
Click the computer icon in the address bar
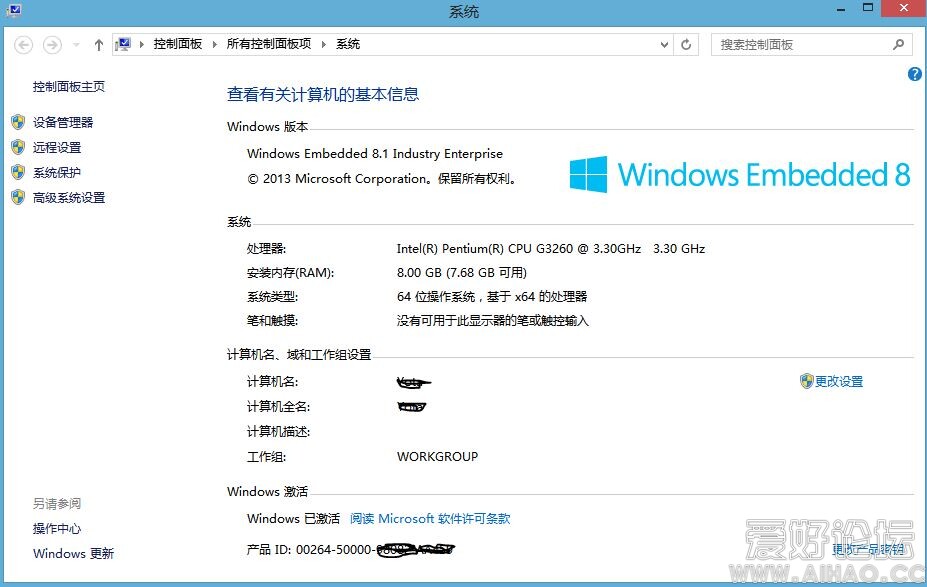point(124,44)
